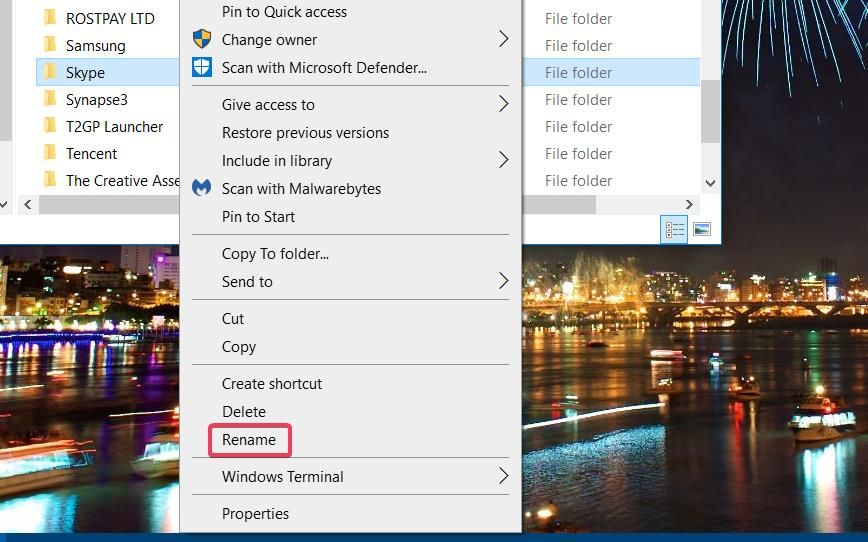Click the Samsung folder icon
The width and height of the screenshot is (868, 542).
click(50, 44)
